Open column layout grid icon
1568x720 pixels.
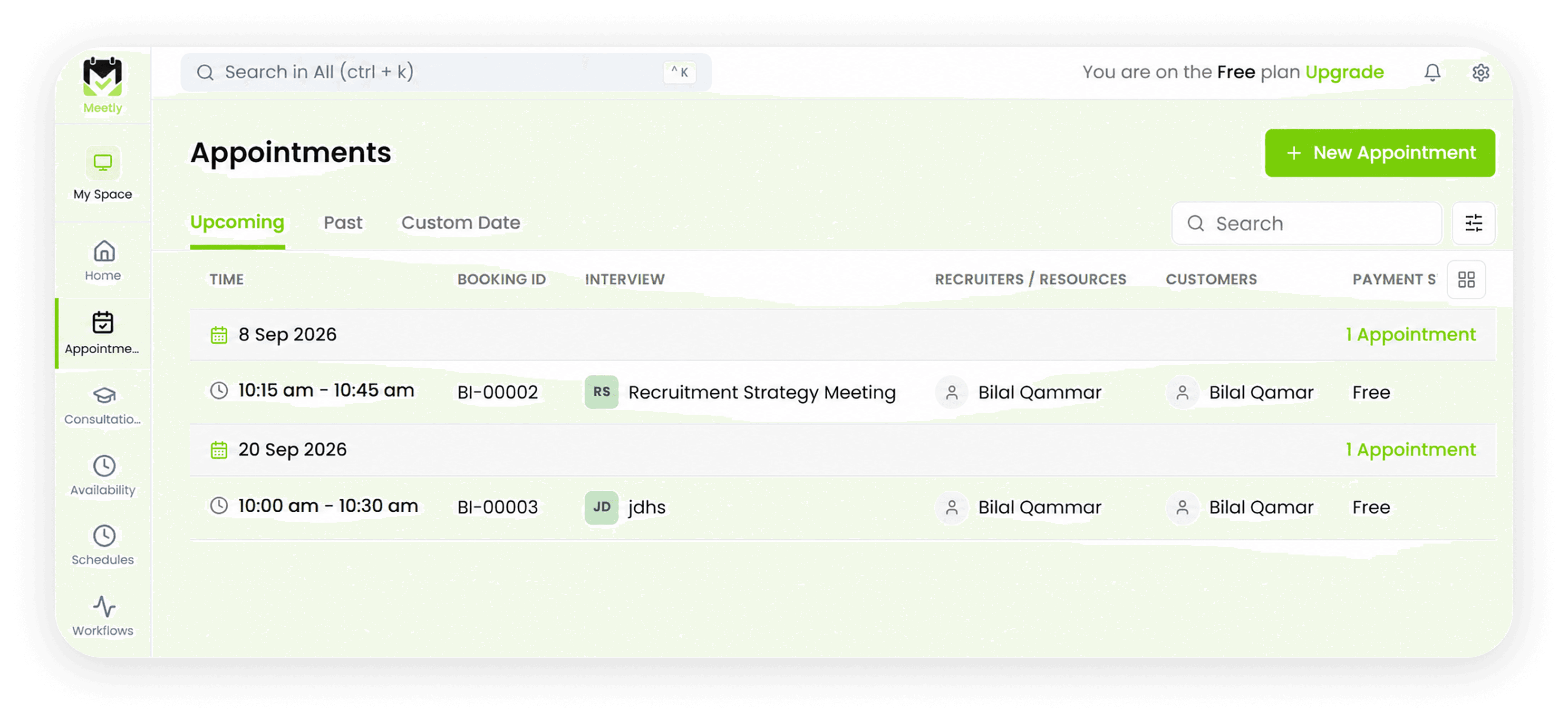[1466, 279]
